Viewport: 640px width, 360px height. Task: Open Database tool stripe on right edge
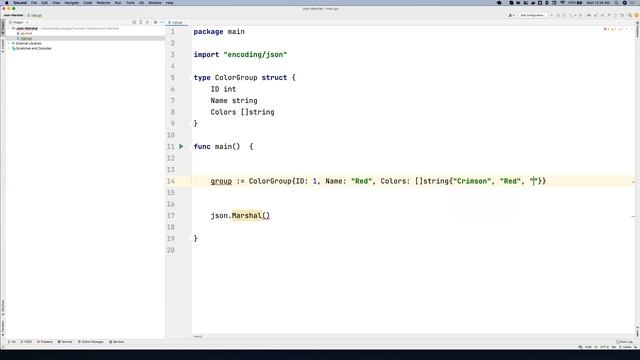(x=638, y=31)
